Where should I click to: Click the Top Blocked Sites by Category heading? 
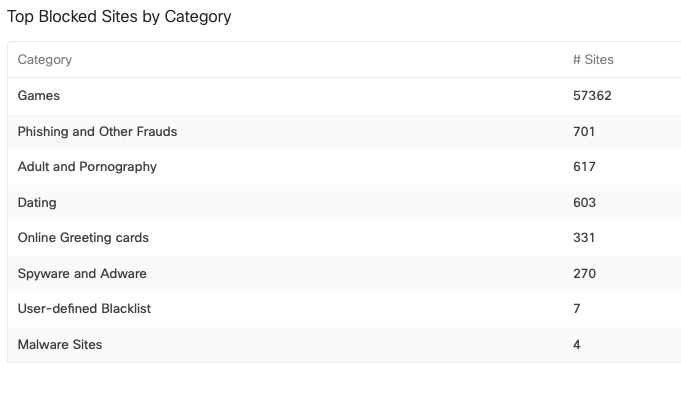coord(119,17)
